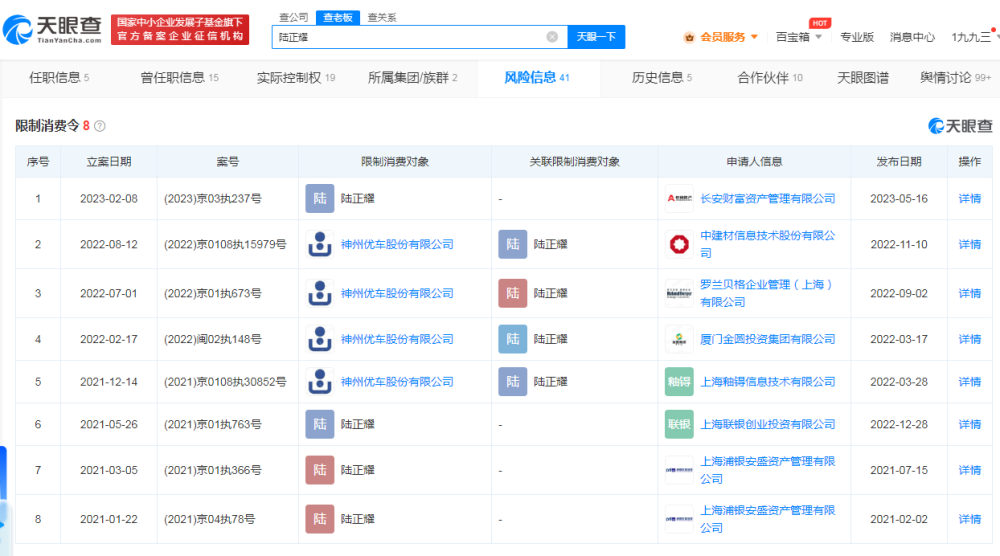Click the Tianyancha logo in header
Image resolution: width=1000 pixels, height=556 pixels.
(54, 29)
